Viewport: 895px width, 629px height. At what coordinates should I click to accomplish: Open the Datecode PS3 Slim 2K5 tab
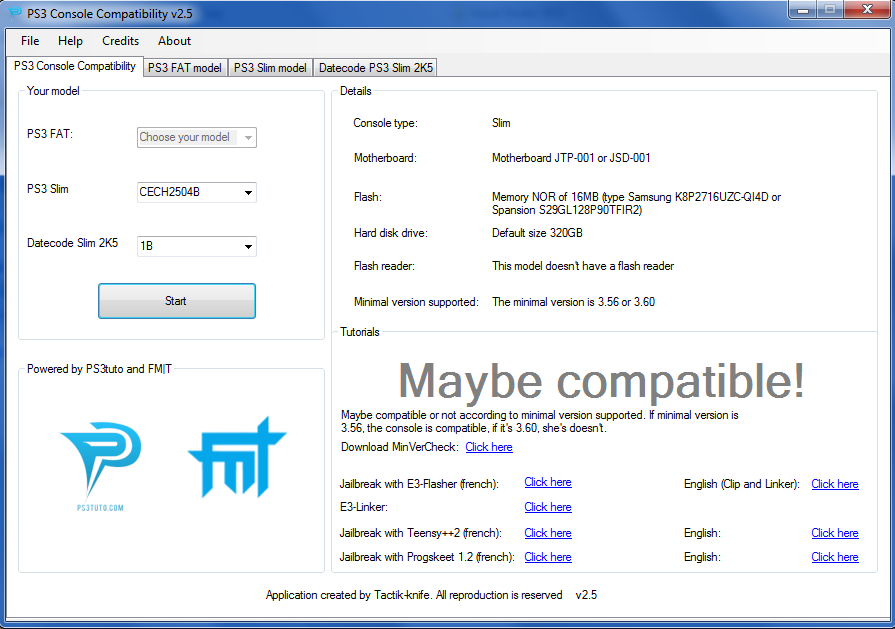coord(376,68)
